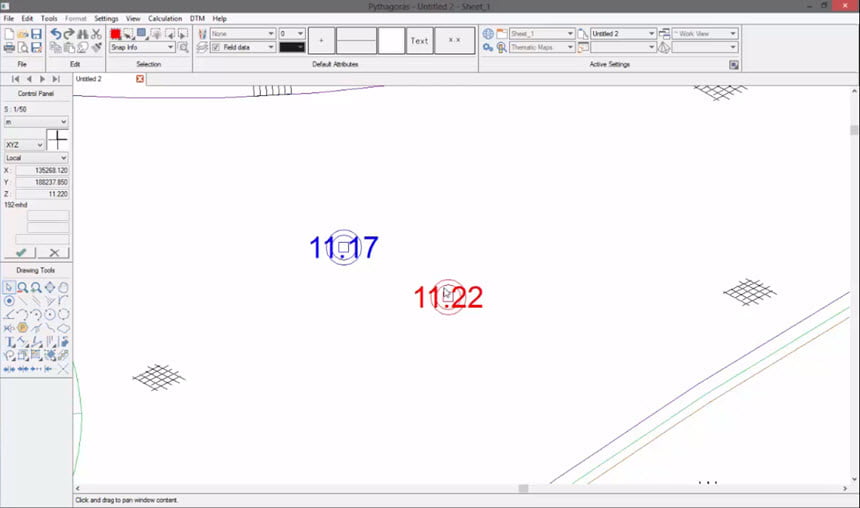This screenshot has width=860, height=508.
Task: Select the arrow pointer drawing tool
Action: click(9, 287)
